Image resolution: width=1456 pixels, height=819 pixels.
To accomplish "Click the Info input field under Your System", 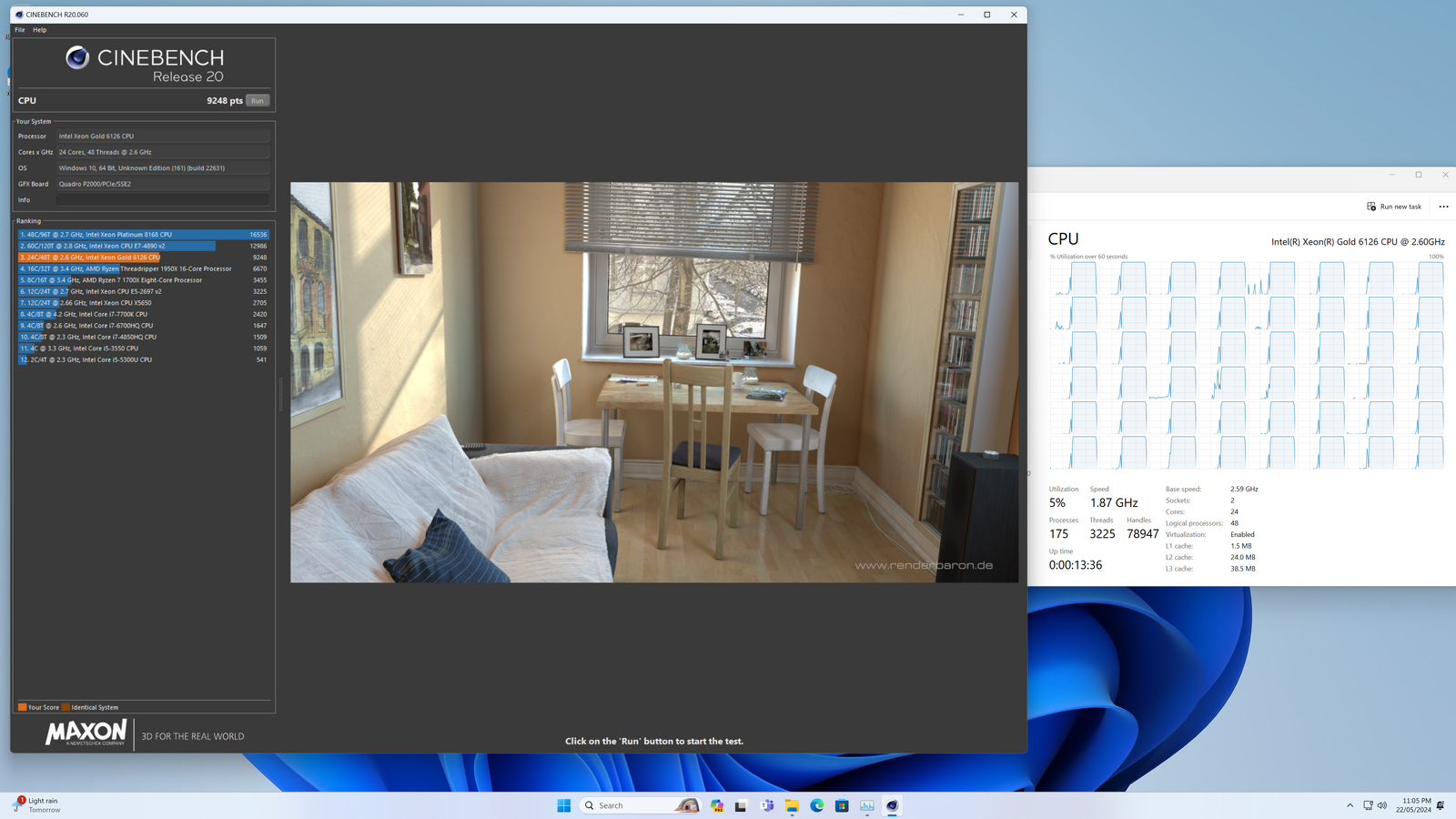I will click(x=163, y=200).
